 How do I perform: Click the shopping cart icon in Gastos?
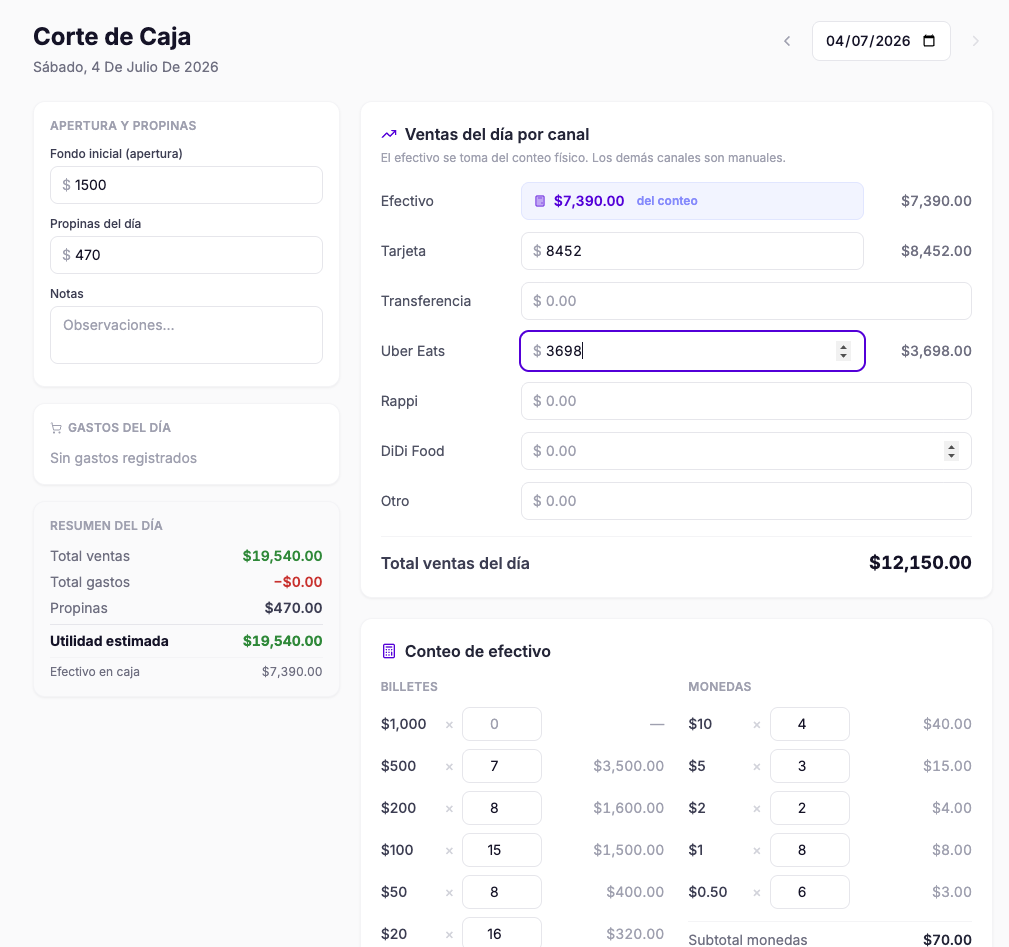point(56,428)
